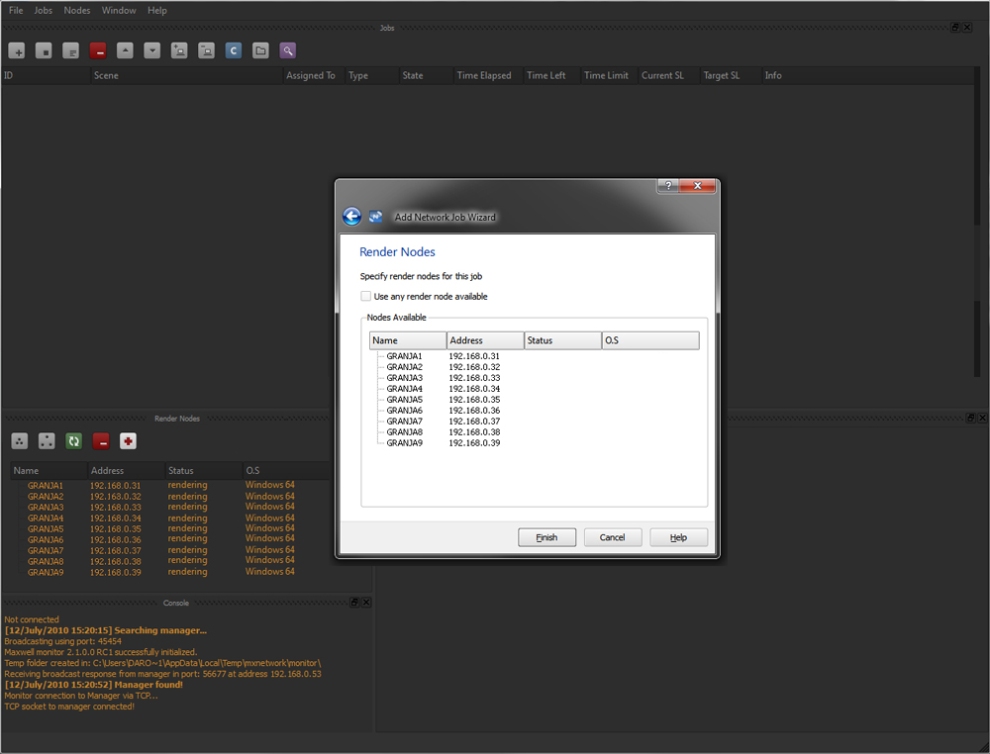Viewport: 990px width, 754px height.
Task: Open the Jobs menu
Action: tap(43, 10)
